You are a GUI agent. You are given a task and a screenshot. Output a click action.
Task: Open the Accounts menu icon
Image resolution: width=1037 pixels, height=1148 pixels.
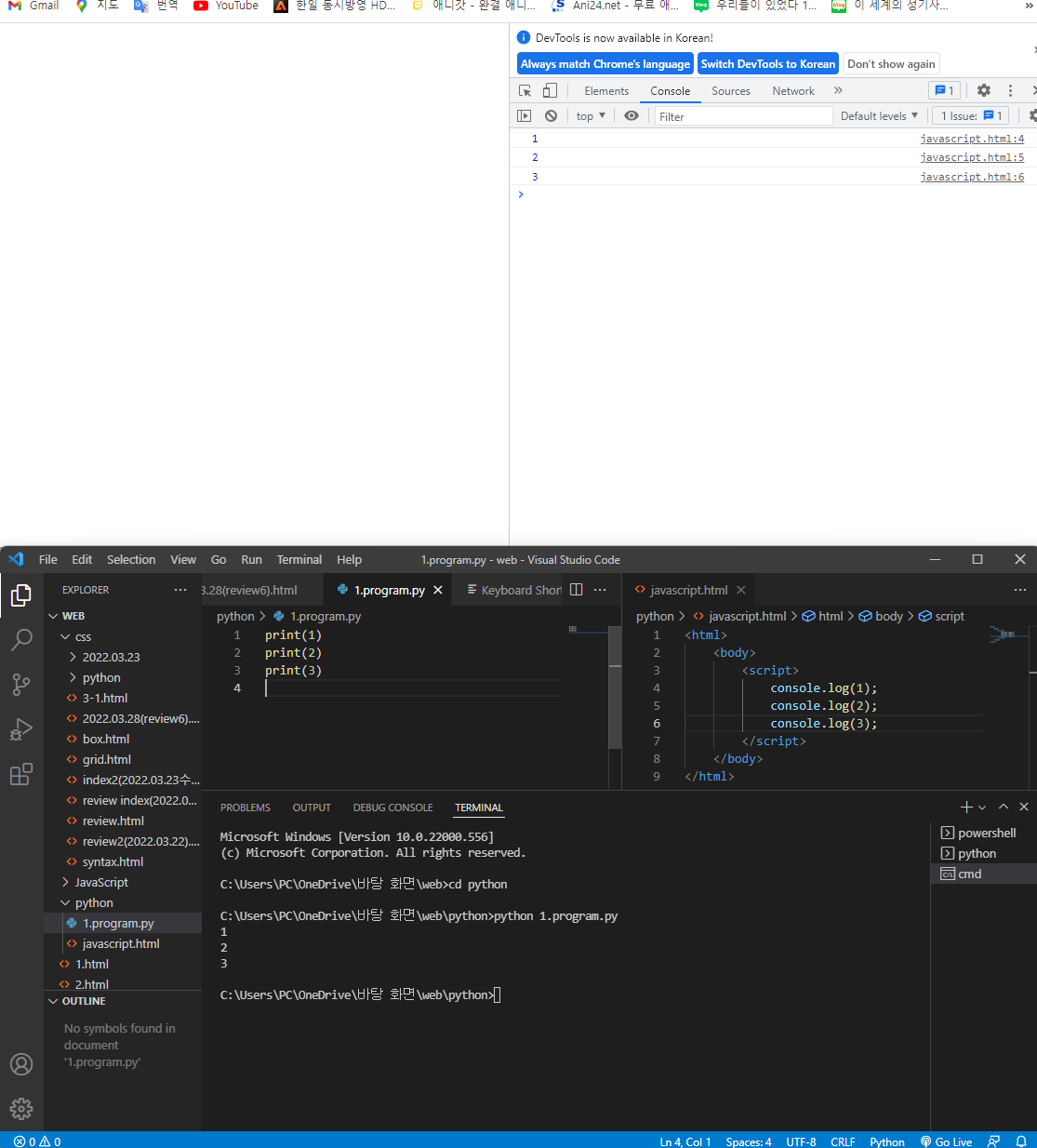[x=21, y=1064]
